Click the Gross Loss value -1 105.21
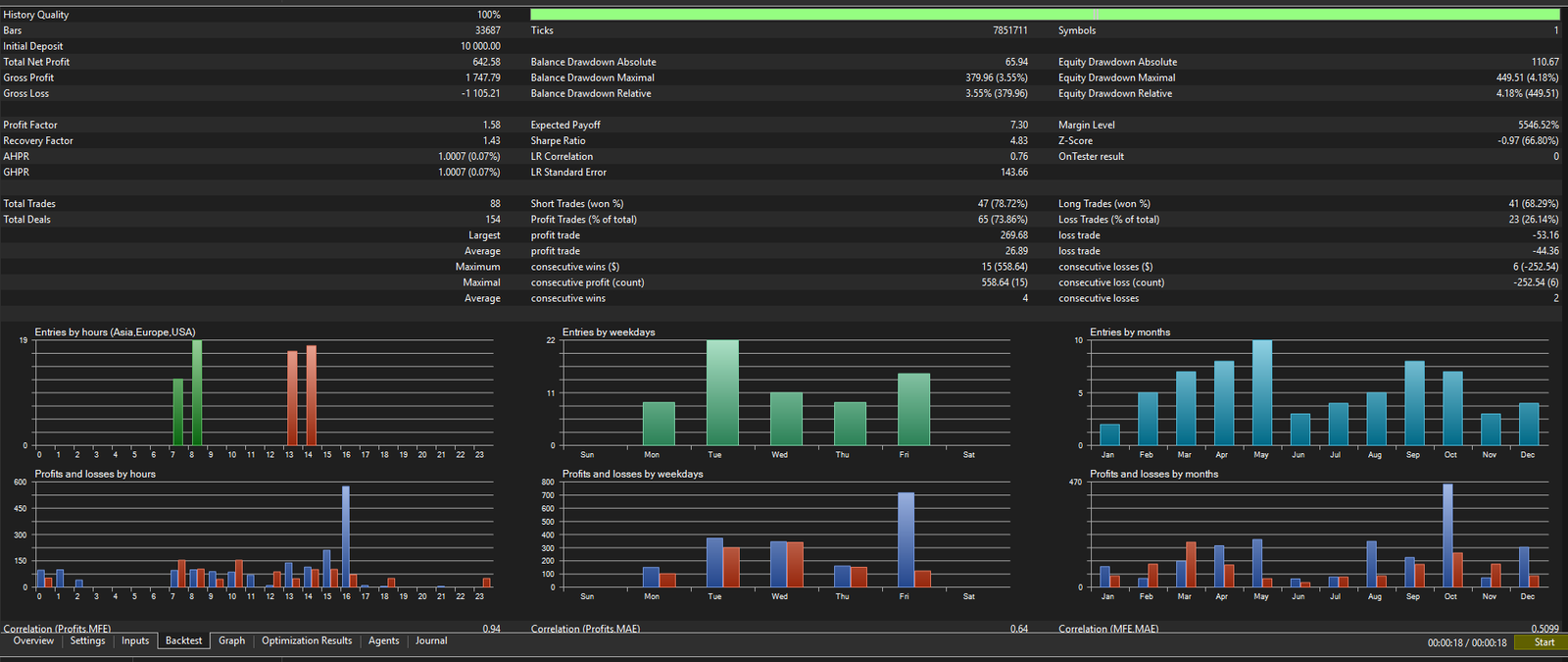 tap(481, 93)
